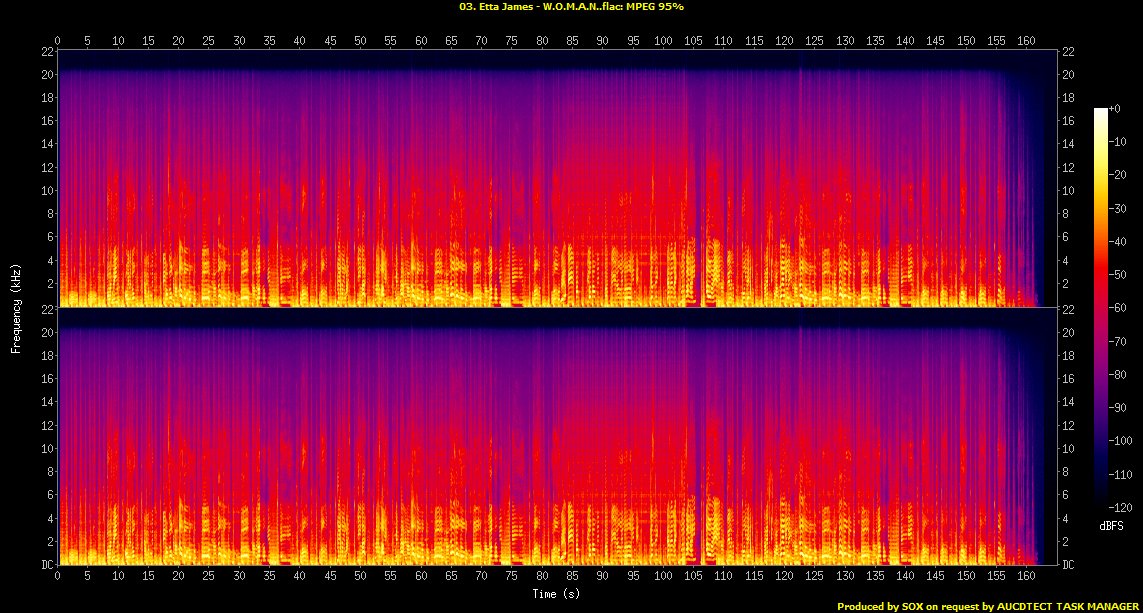Click the spectrogram title text at top
Viewport: 1143px width, 613px height.
(x=571, y=6)
